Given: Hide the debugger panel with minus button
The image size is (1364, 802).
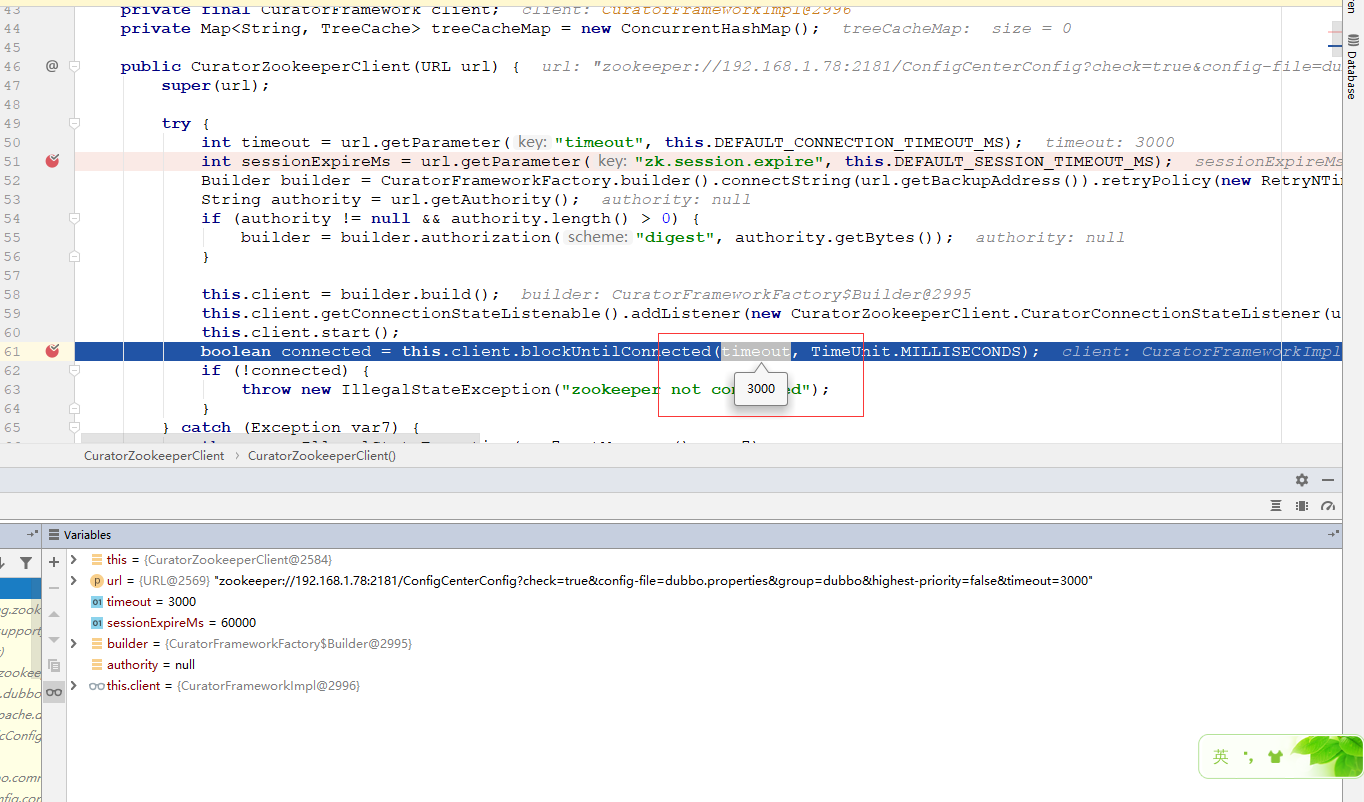Looking at the screenshot, I should pos(1328,479).
